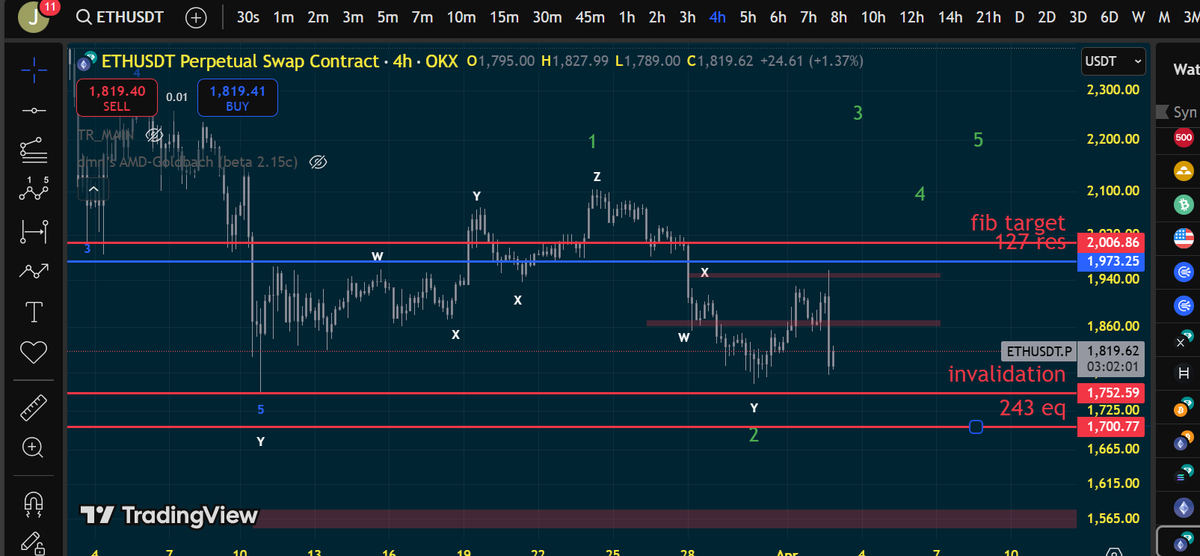
Task: Click the 1,752.59 price axis label
Action: tap(1110, 393)
